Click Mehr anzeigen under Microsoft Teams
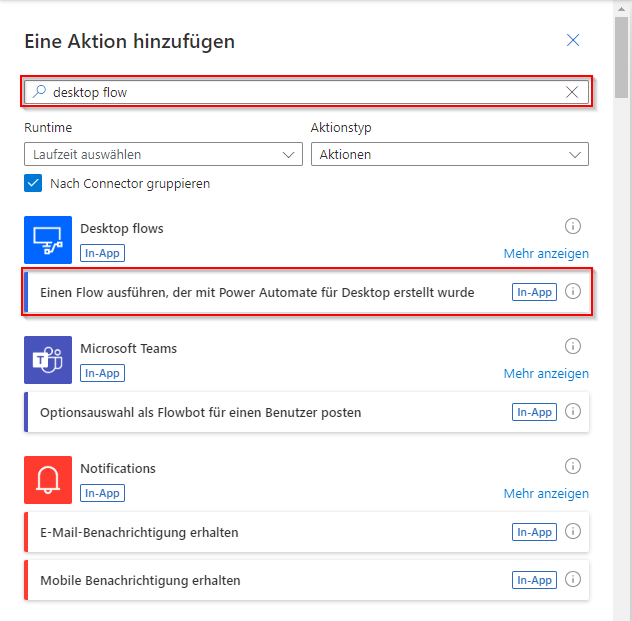The image size is (632, 621). click(x=546, y=374)
